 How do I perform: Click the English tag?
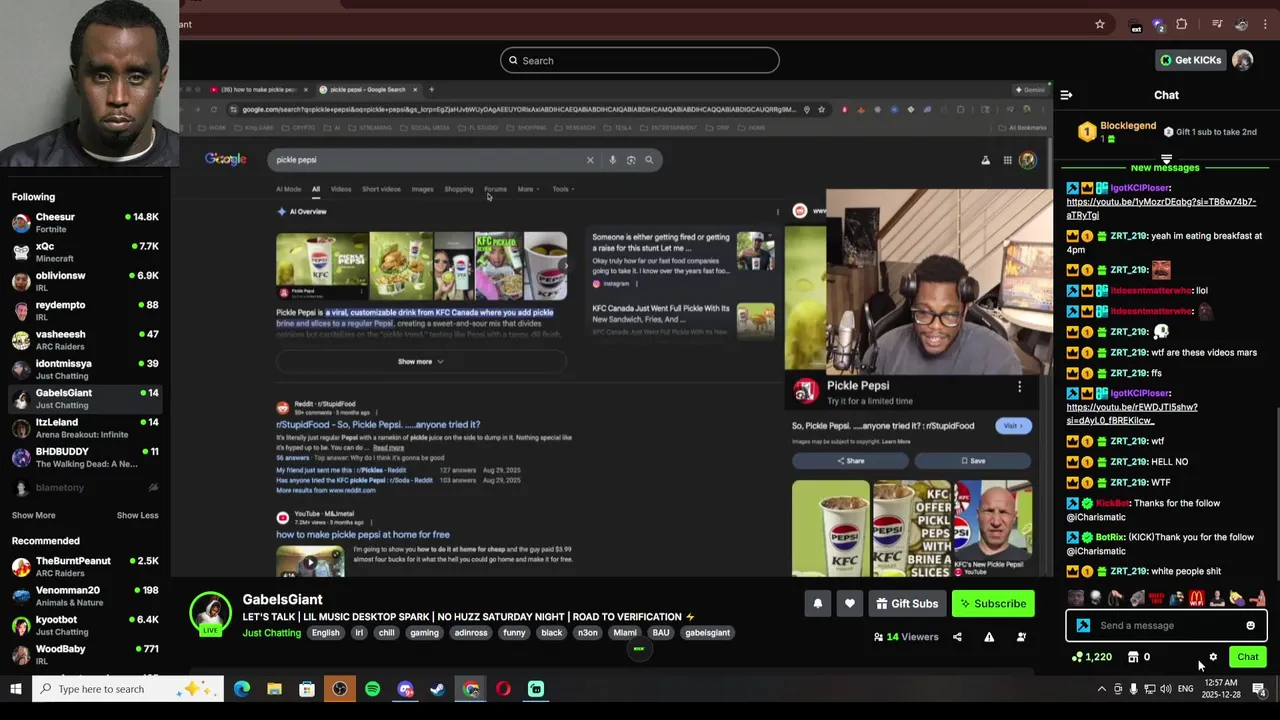click(325, 633)
